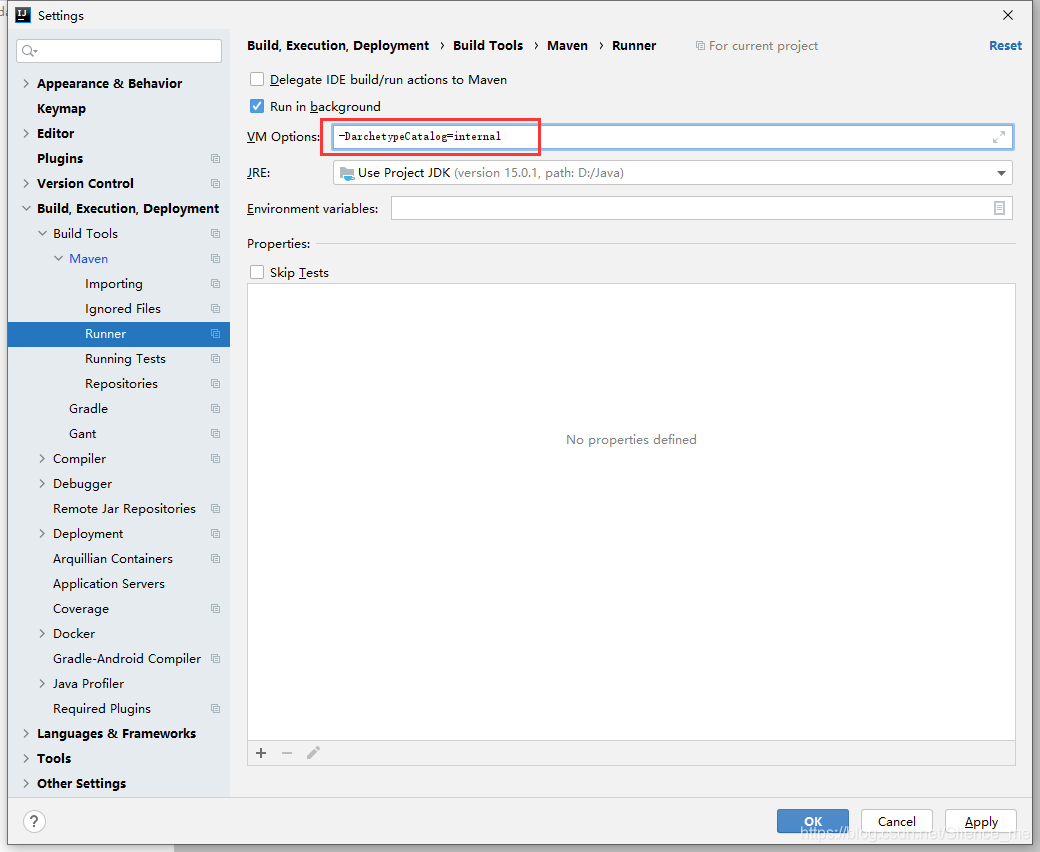This screenshot has height=852, width=1040.
Task: Enable the Skip Tests checkbox
Action: coord(257,273)
